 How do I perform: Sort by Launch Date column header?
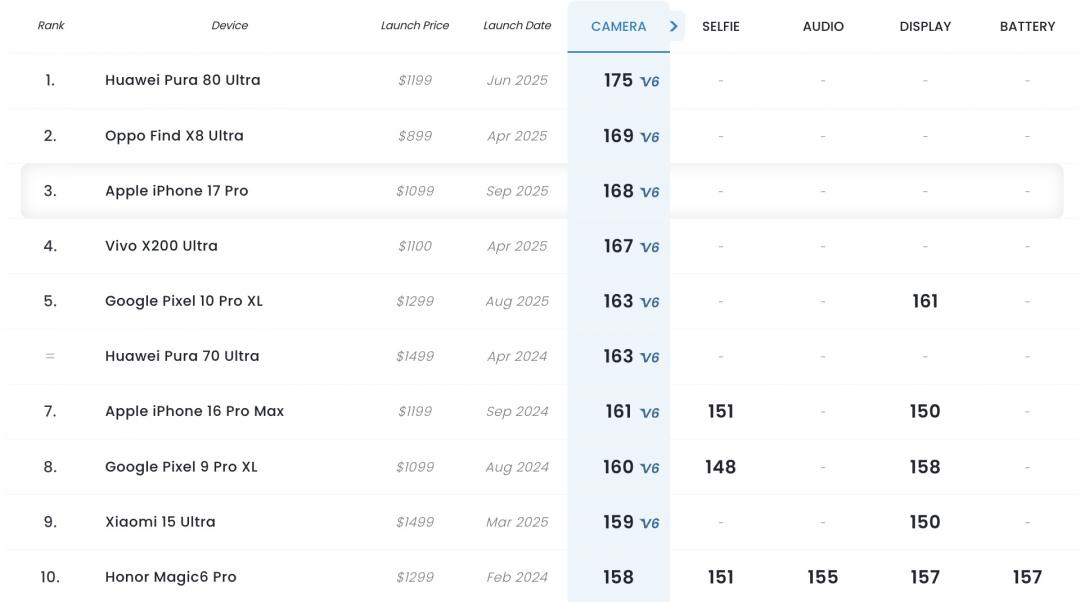[x=517, y=26]
